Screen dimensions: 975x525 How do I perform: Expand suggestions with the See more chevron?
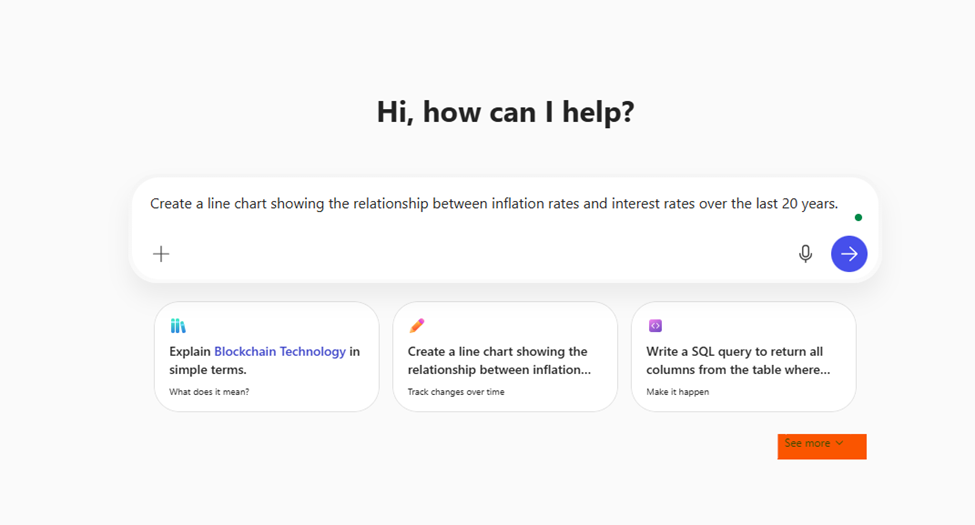tap(839, 443)
